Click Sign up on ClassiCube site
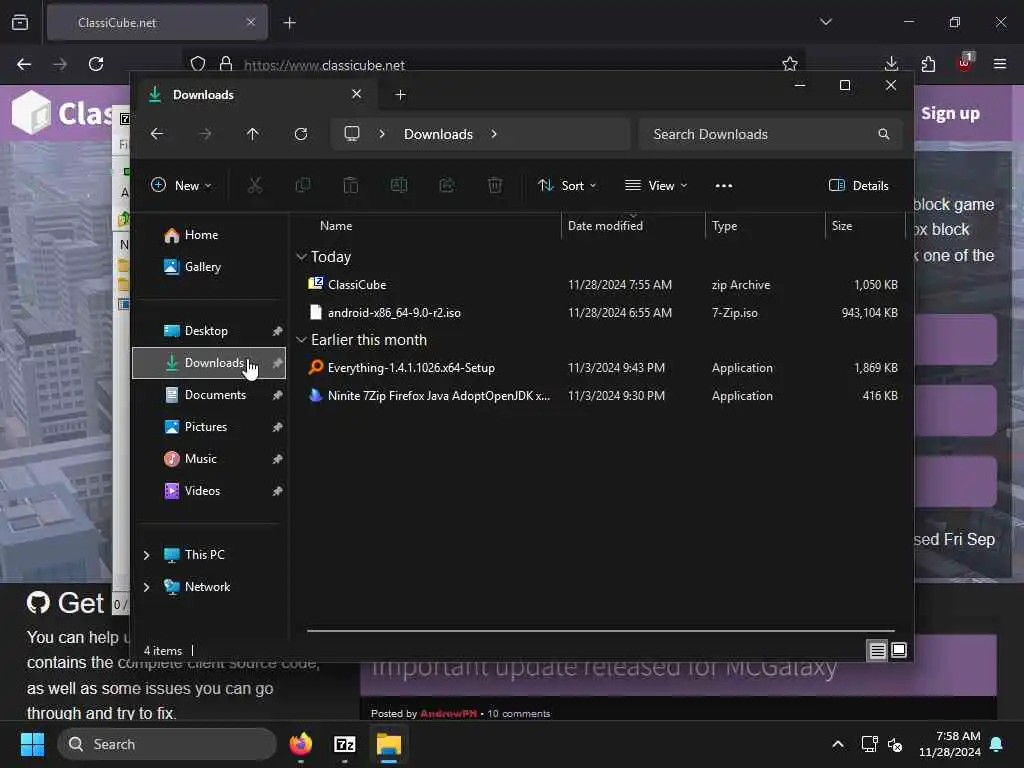Screen dimensions: 1024x768 [x=950, y=114]
